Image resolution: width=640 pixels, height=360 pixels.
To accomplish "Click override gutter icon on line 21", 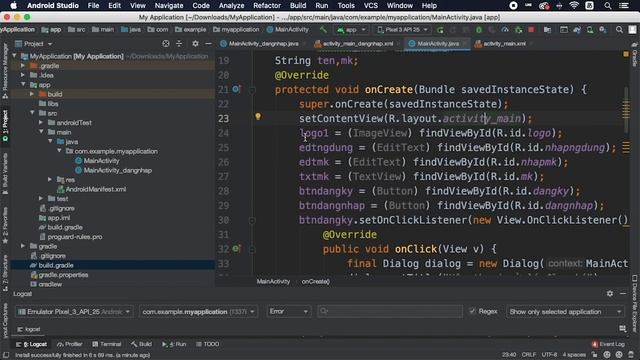I will click(236, 89).
